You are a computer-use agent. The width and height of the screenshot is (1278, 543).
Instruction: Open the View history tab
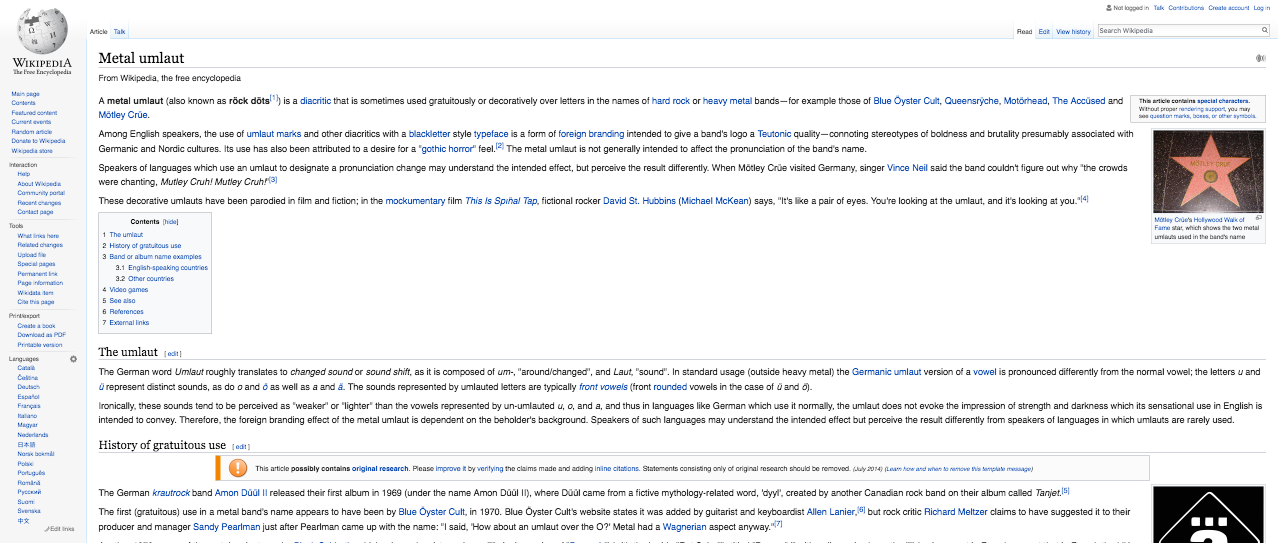coord(1073,32)
